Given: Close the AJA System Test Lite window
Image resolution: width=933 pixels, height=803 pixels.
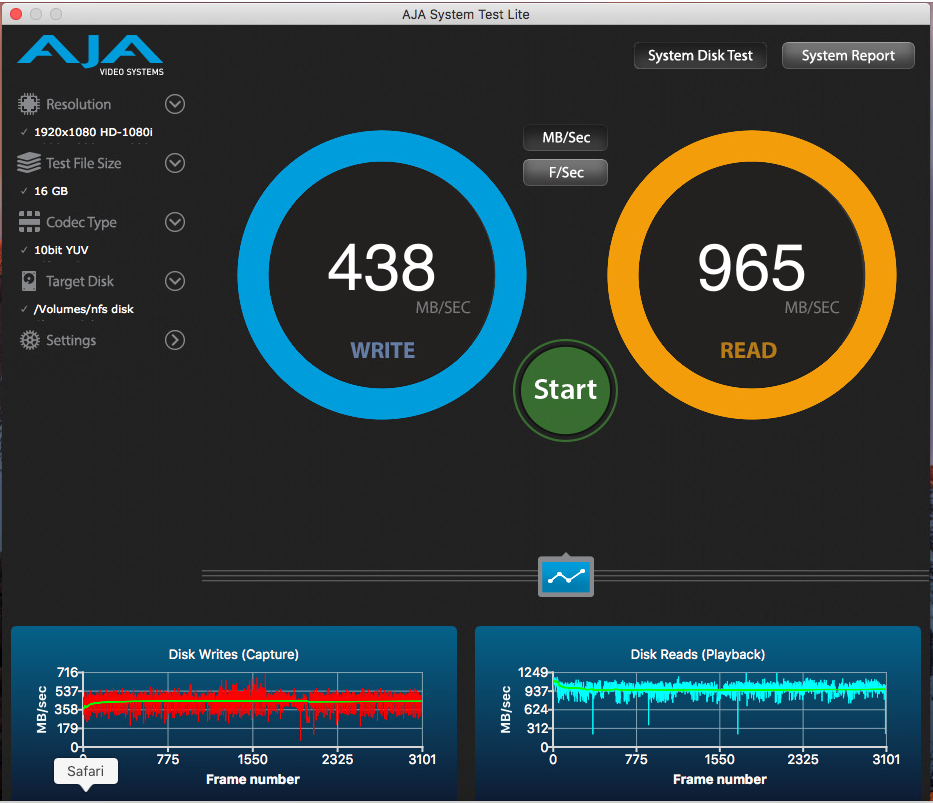Looking at the screenshot, I should pos(16,14).
